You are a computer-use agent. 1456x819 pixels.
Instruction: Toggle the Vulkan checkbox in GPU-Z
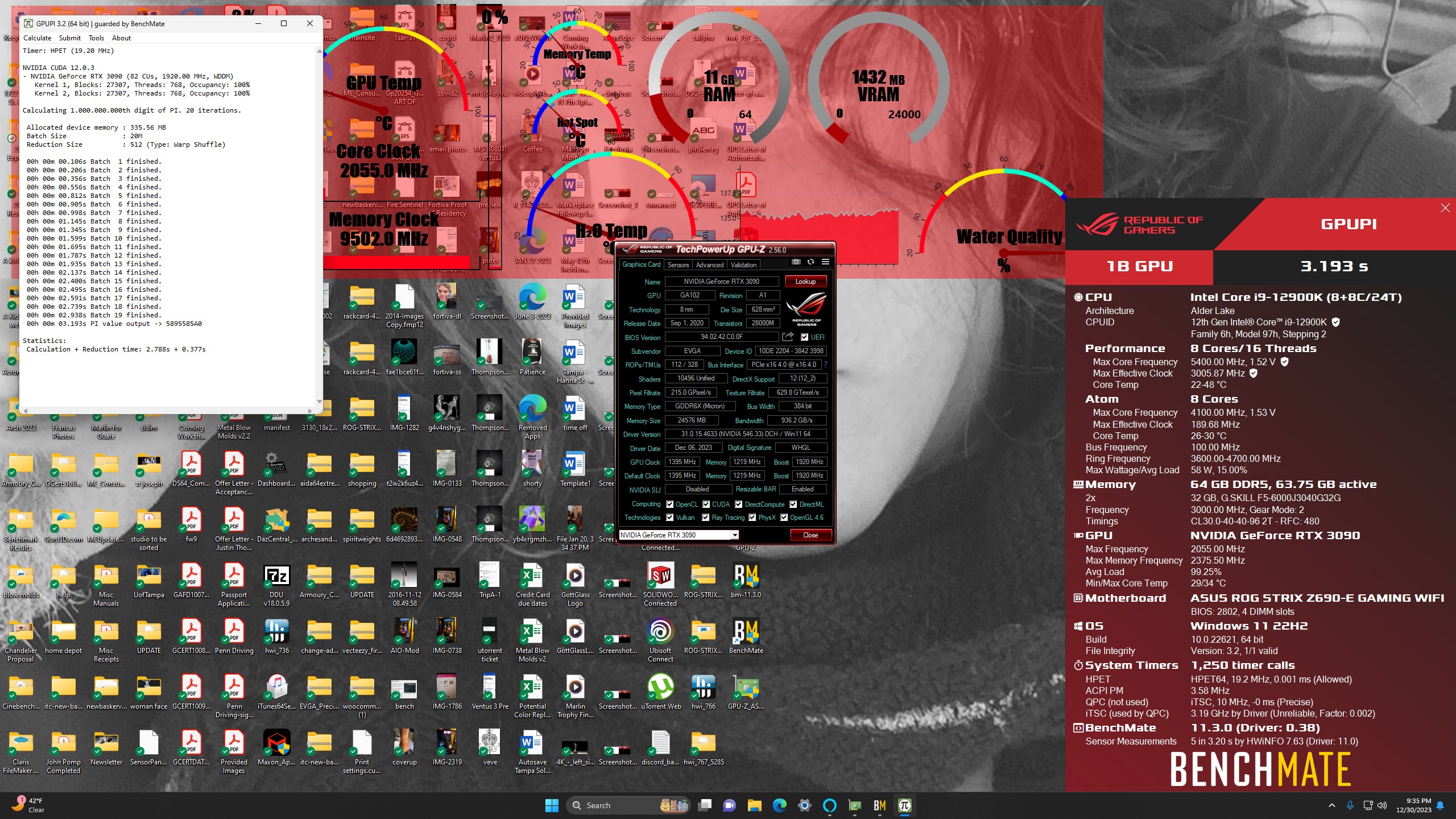pyautogui.click(x=670, y=518)
